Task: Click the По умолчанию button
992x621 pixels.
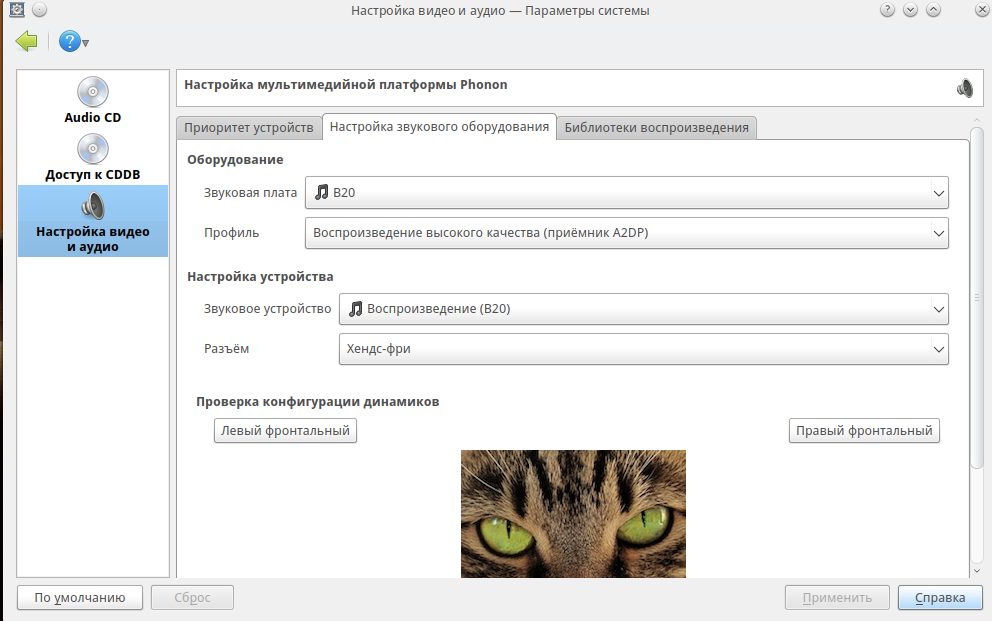Action: (80, 598)
